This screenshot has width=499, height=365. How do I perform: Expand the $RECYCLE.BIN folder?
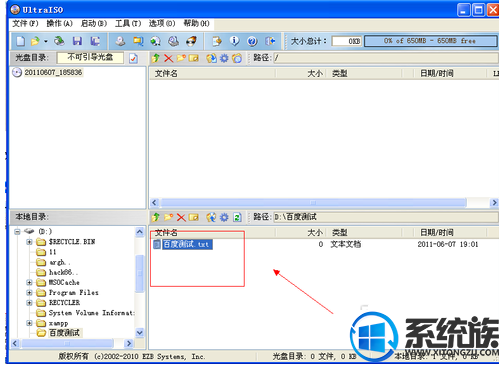pos(29,242)
